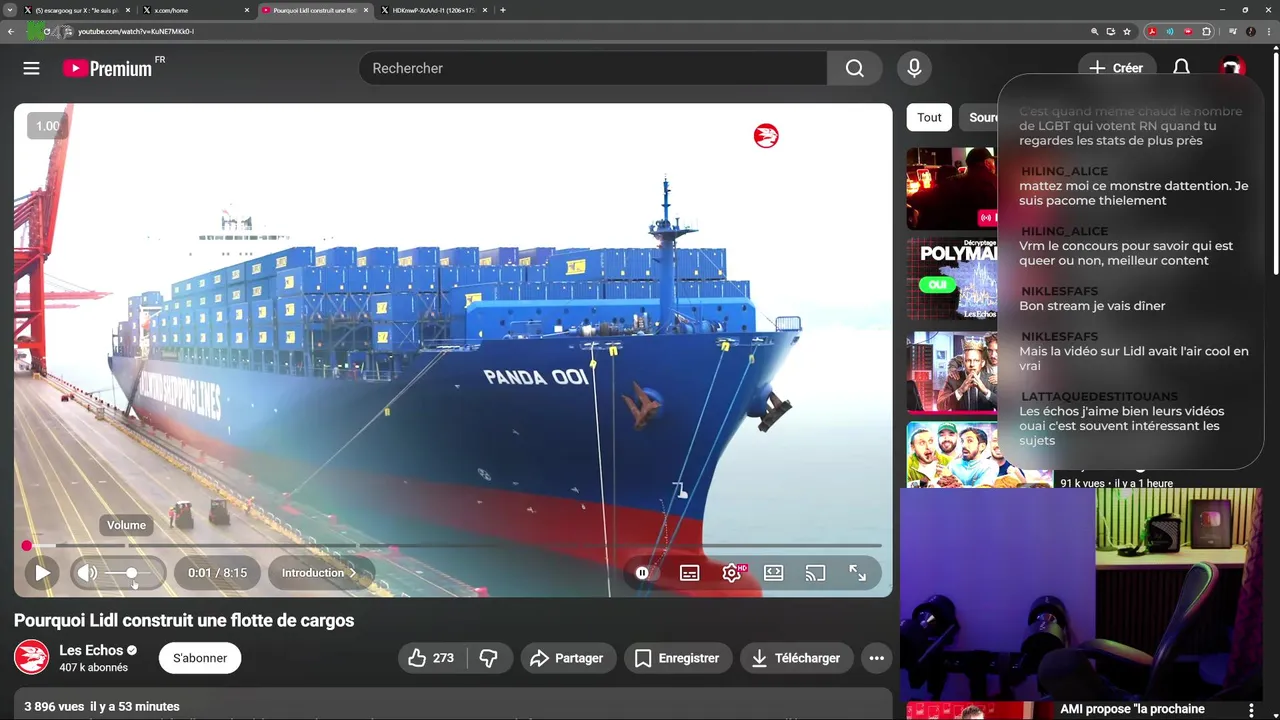Click the Les Echos watermark logo on video

point(766,136)
